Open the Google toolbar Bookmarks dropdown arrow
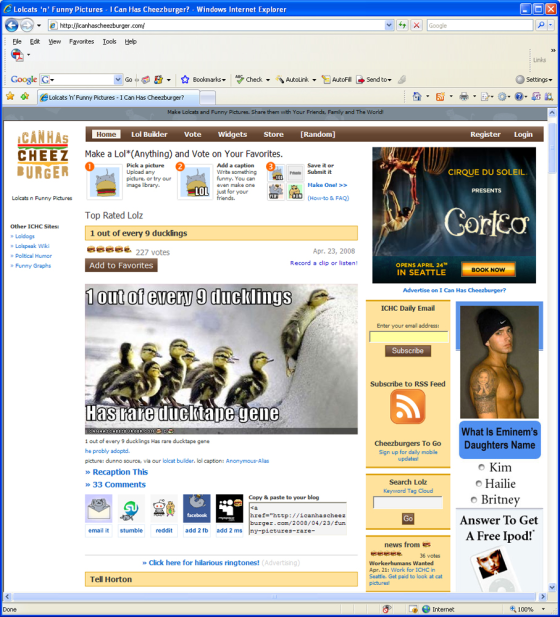This screenshot has height=617, width=560. pos(224,80)
